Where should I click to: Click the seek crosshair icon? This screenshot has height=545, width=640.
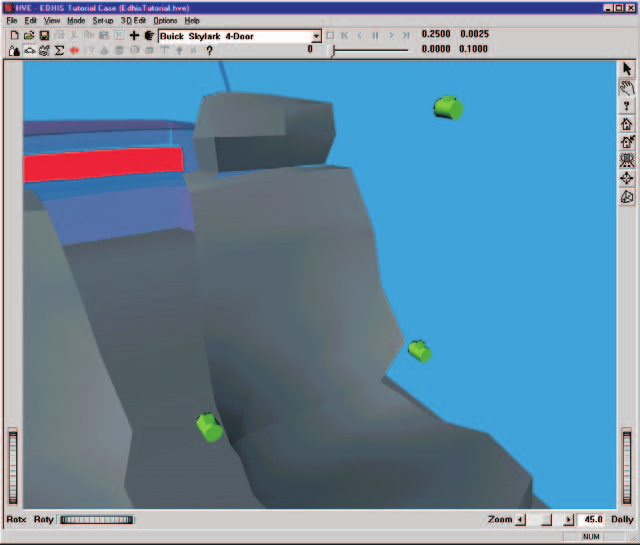pos(627,178)
